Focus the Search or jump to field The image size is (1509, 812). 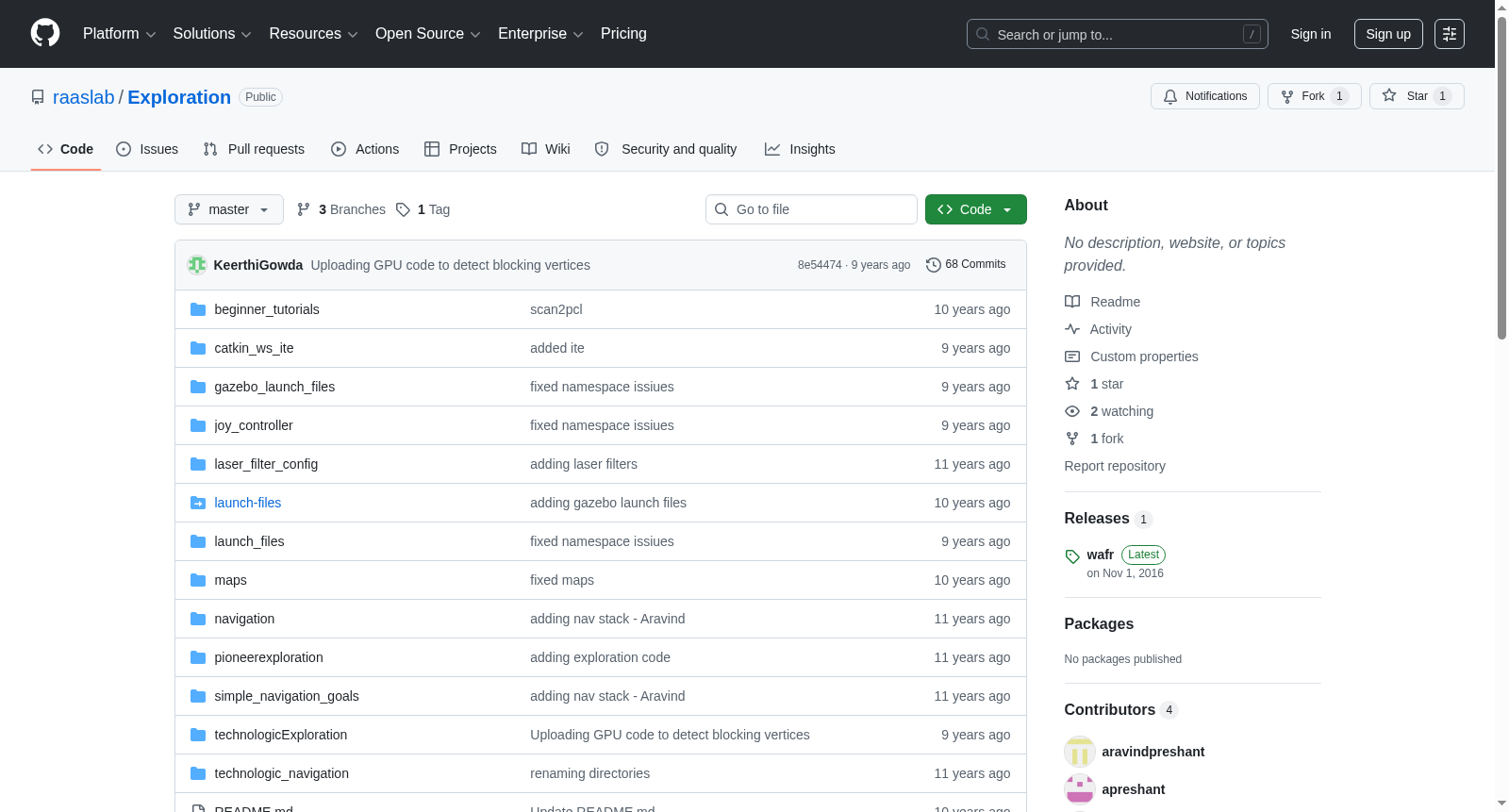1118,34
